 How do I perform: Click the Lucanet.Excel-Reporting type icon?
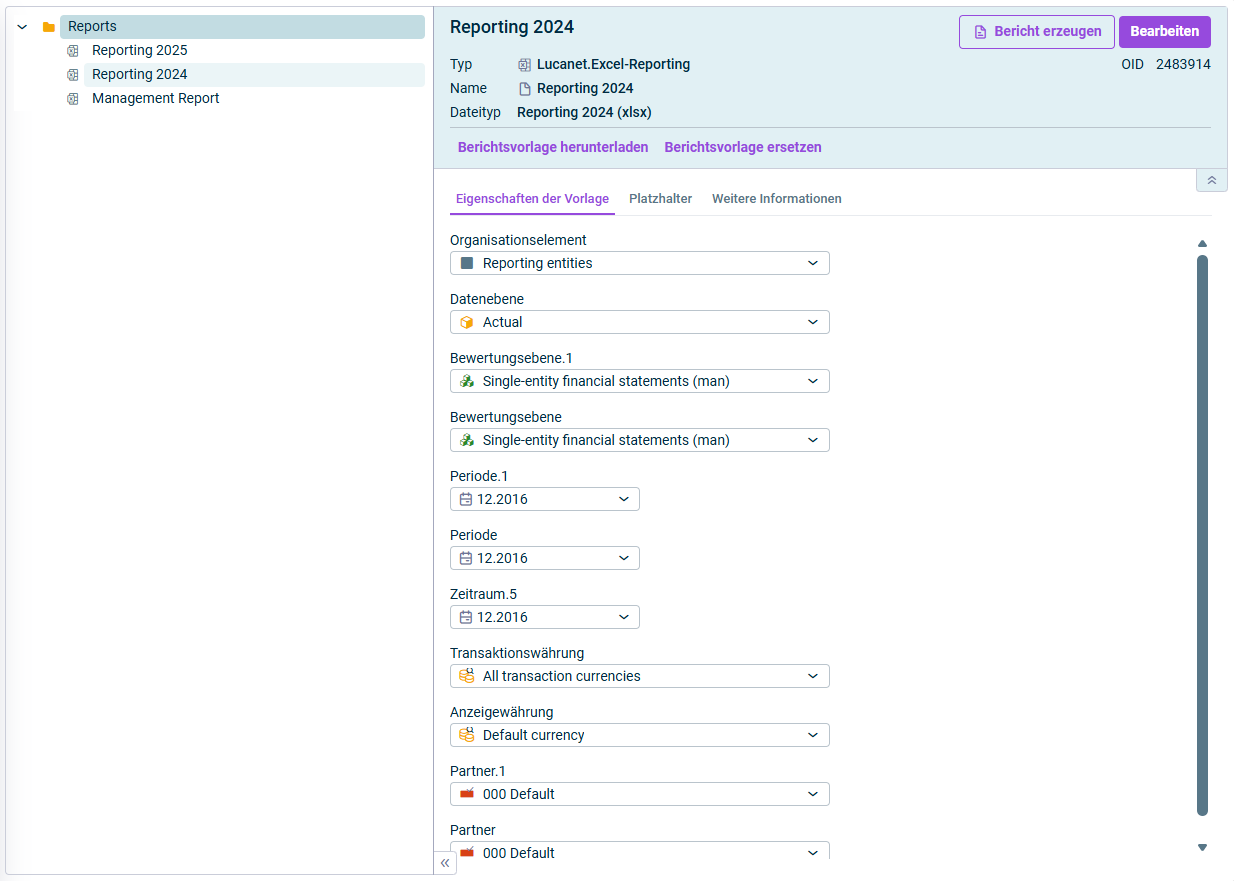(524, 65)
